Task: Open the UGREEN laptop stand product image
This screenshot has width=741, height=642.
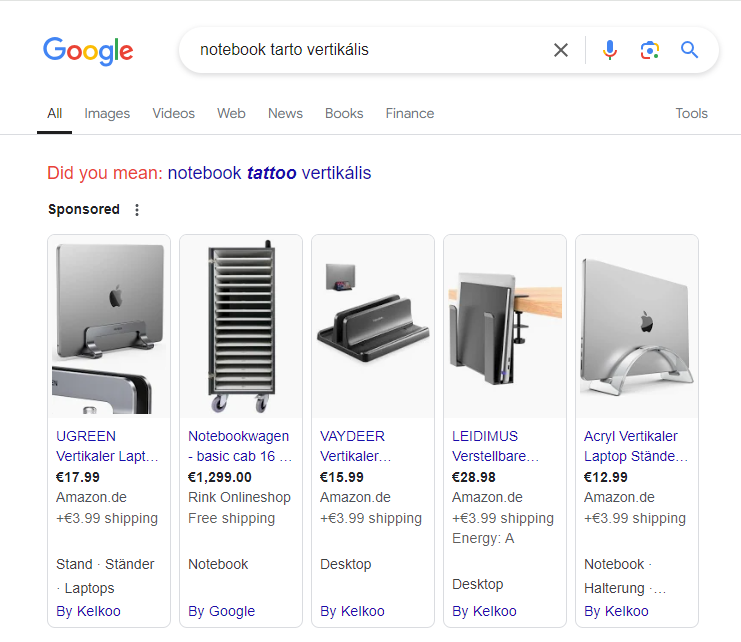Action: pyautogui.click(x=109, y=327)
